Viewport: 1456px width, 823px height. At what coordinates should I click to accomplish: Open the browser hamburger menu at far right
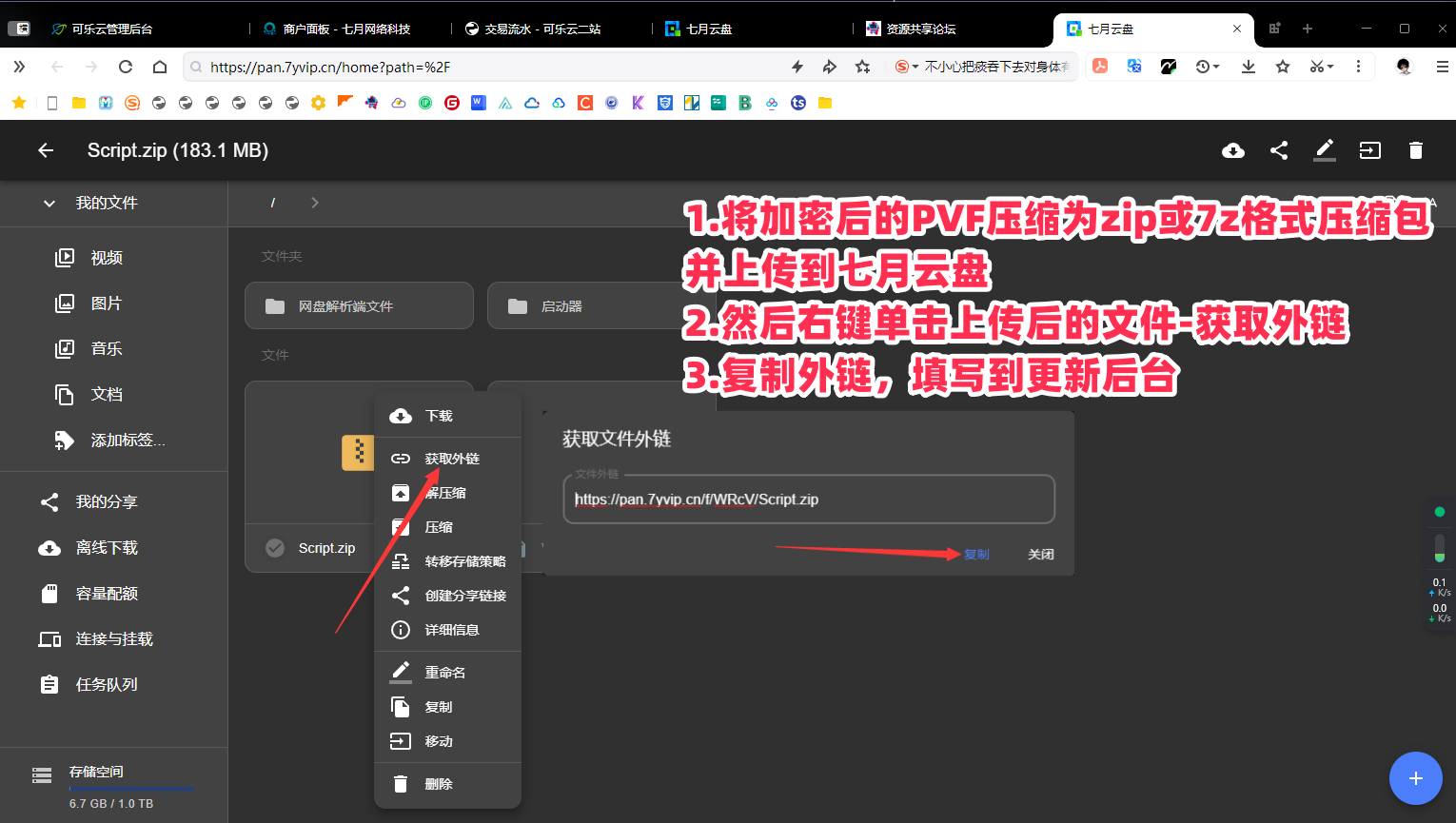click(1443, 67)
